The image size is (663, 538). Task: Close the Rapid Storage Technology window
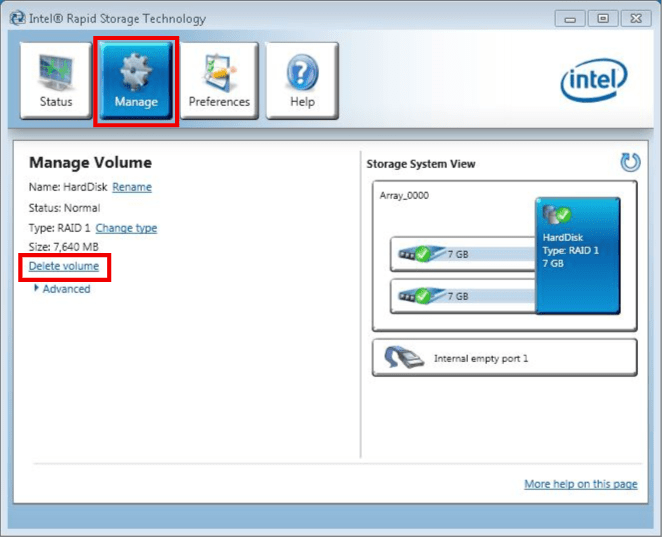[x=636, y=19]
